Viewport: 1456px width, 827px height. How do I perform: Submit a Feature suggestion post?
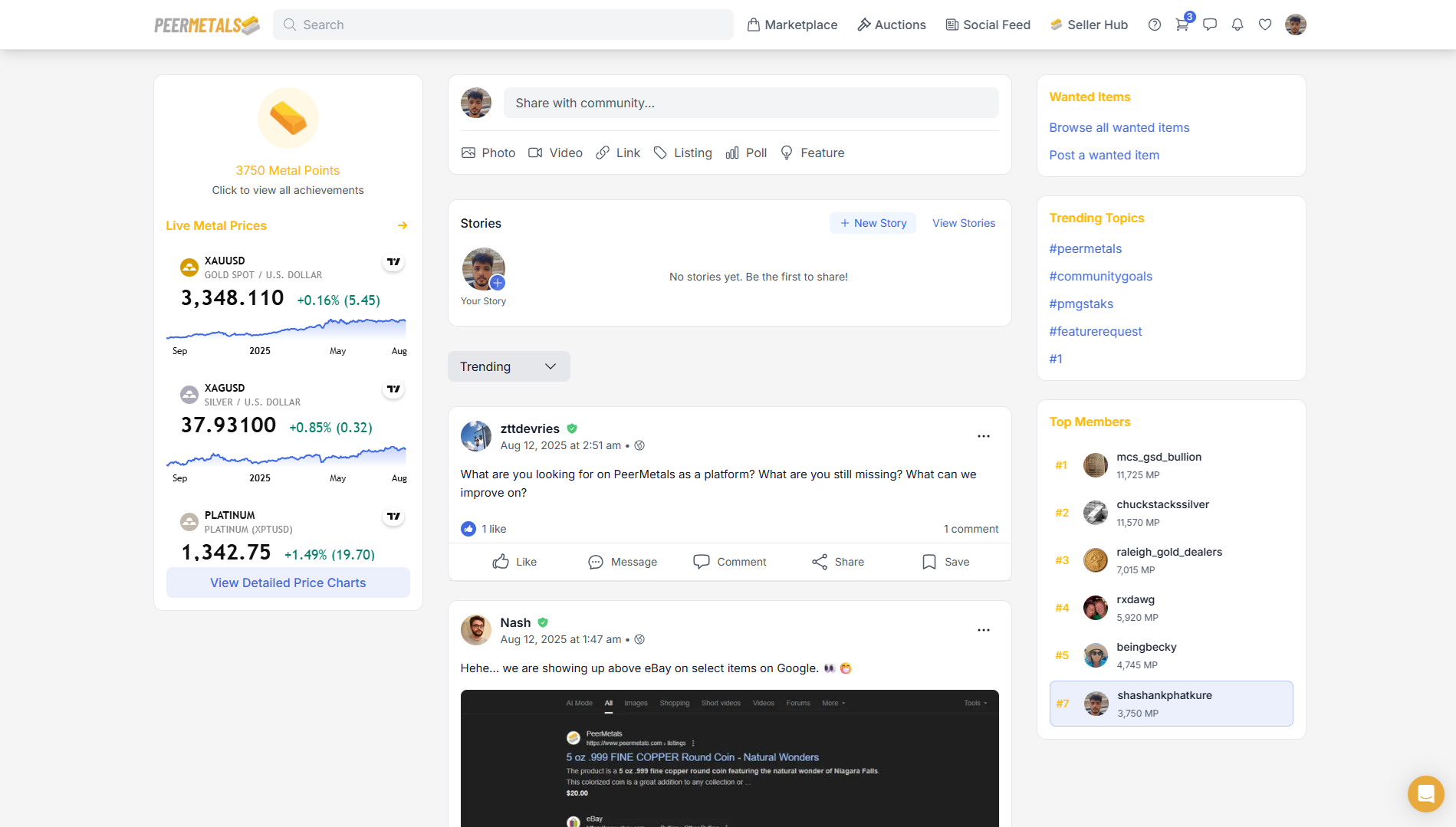(812, 153)
